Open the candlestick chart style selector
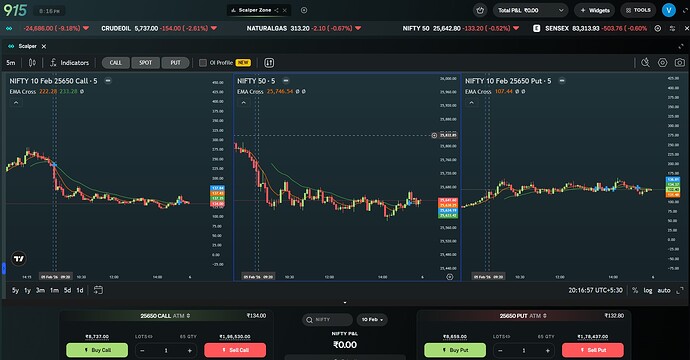 pyautogui.click(x=32, y=63)
